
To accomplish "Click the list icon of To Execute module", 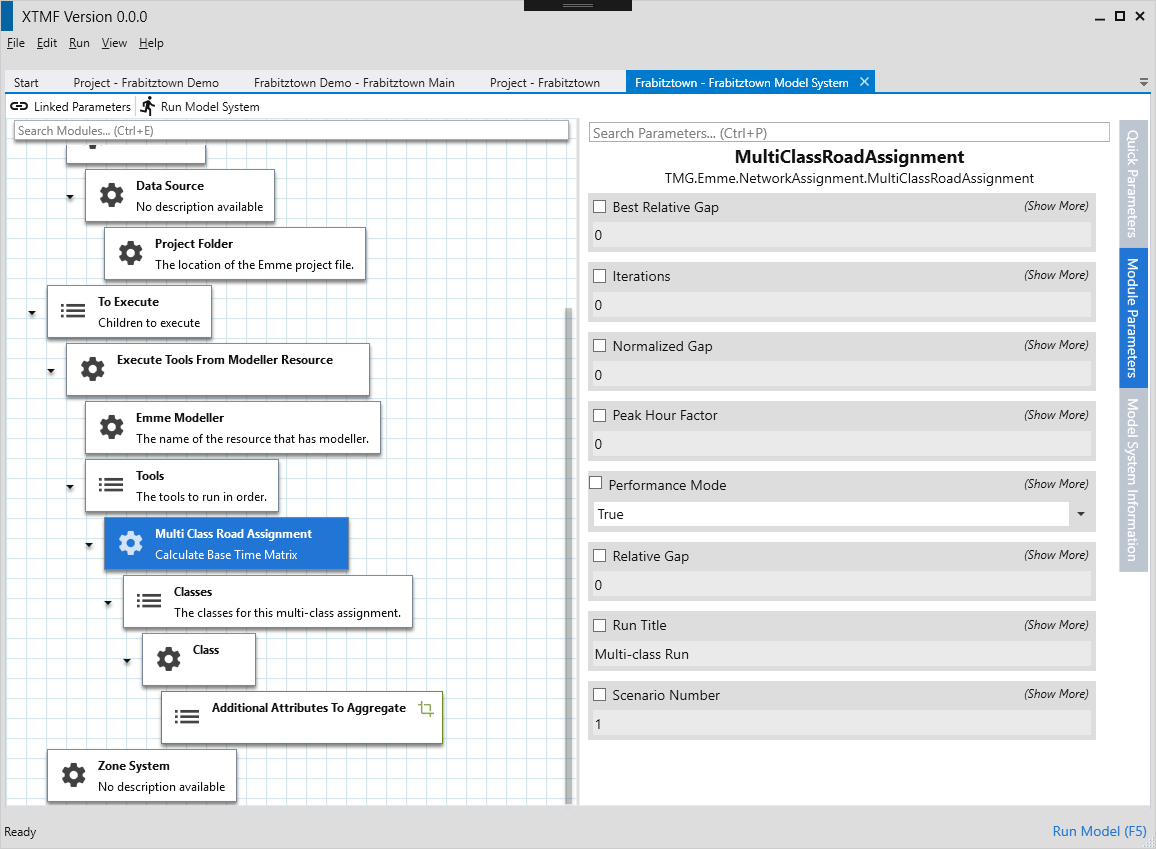I will click(x=73, y=311).
